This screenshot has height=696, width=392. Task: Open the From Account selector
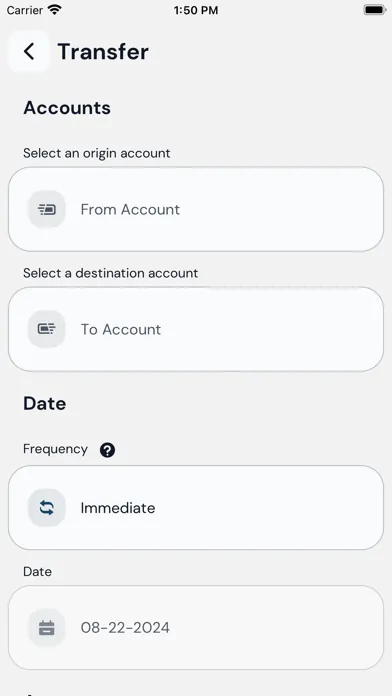click(196, 209)
